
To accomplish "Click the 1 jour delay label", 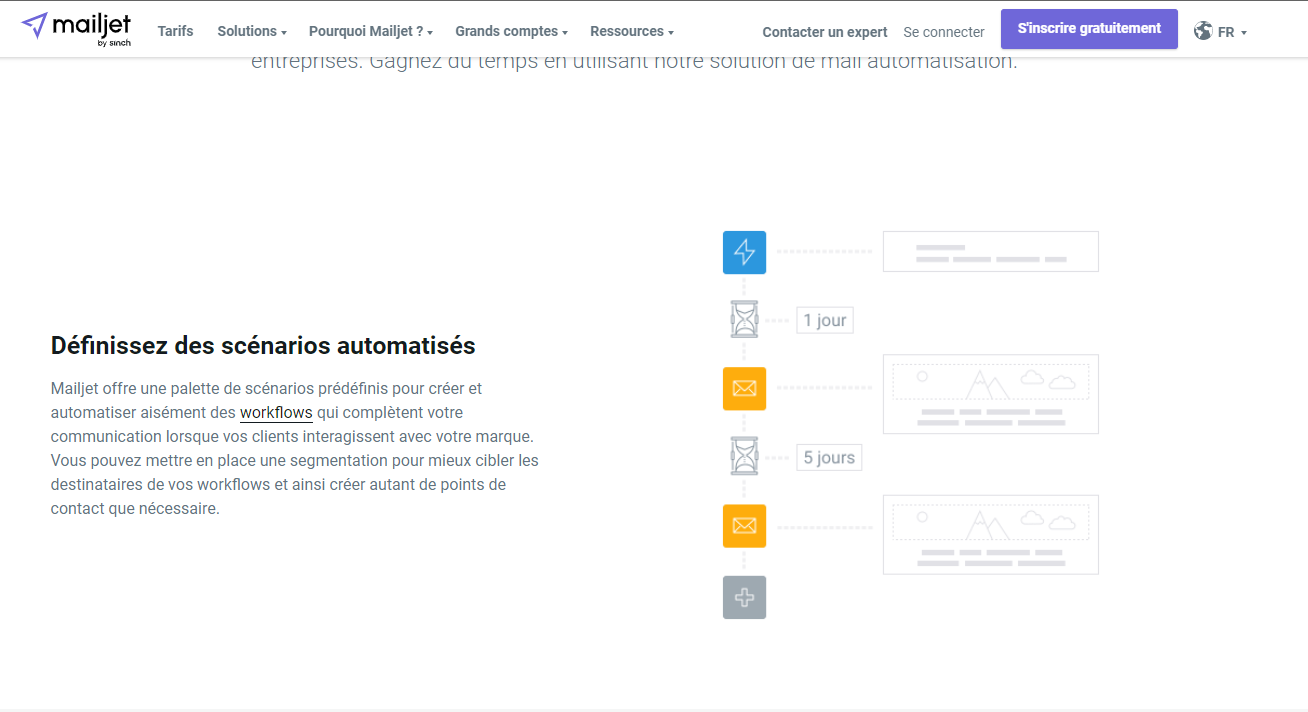I will tap(824, 320).
